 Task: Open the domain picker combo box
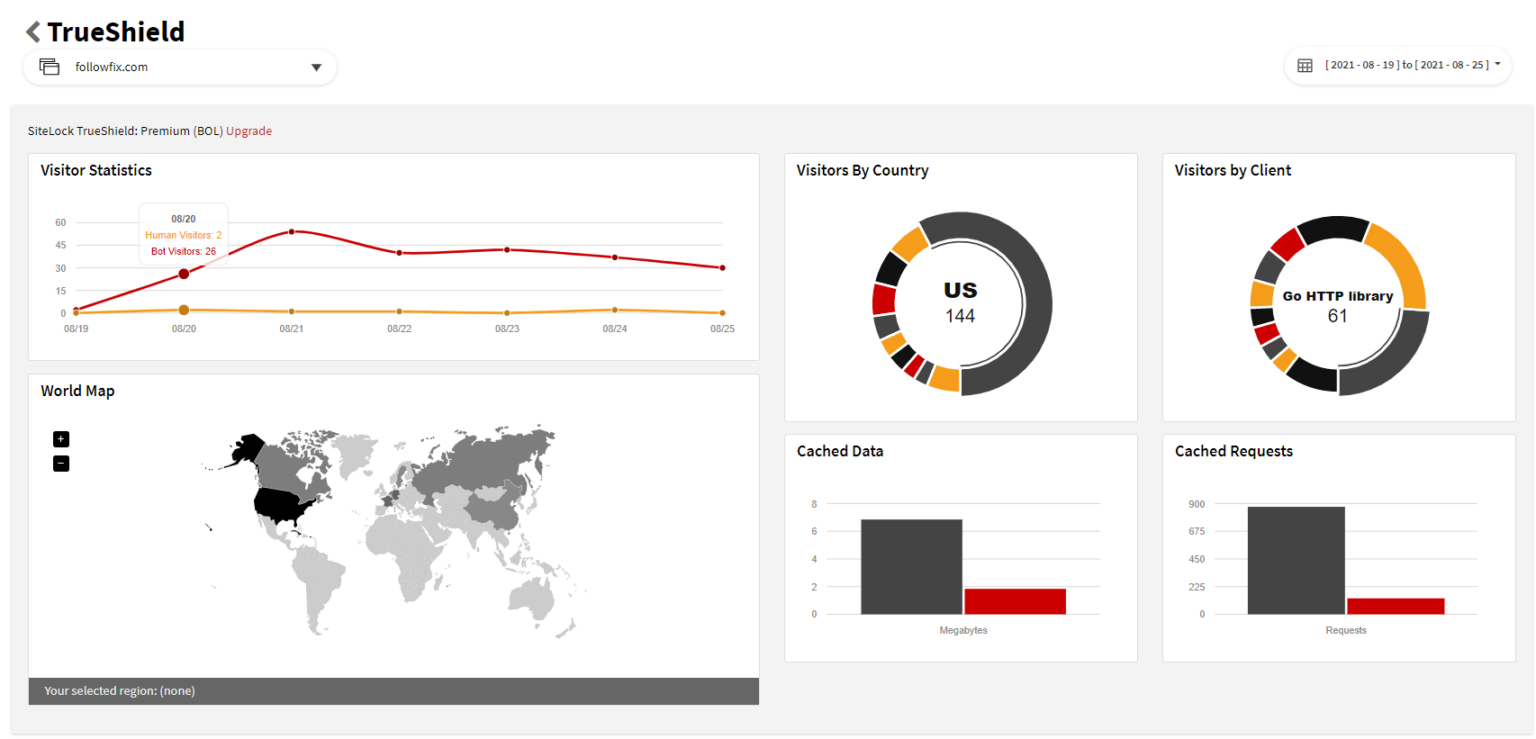[180, 67]
